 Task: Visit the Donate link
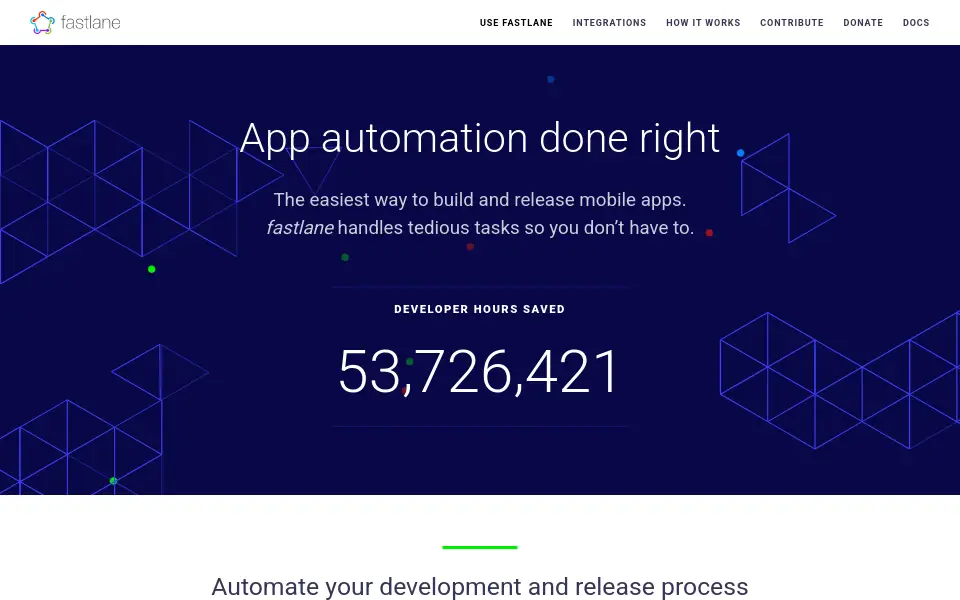(863, 23)
